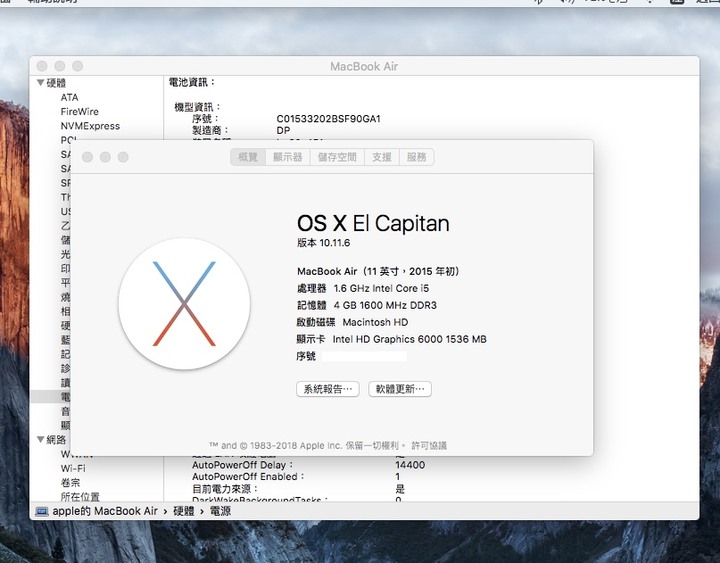Click the 系統報告 button
The height and width of the screenshot is (563, 720).
click(328, 389)
